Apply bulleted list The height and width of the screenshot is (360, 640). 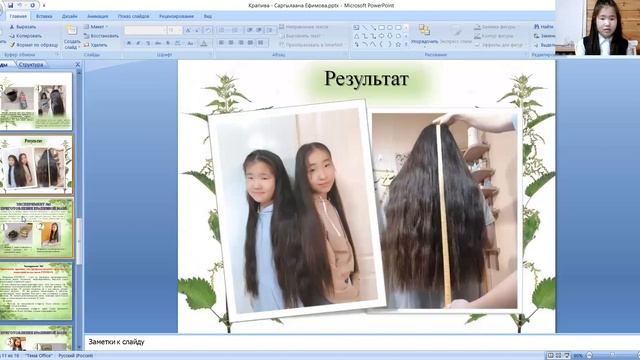222,30
